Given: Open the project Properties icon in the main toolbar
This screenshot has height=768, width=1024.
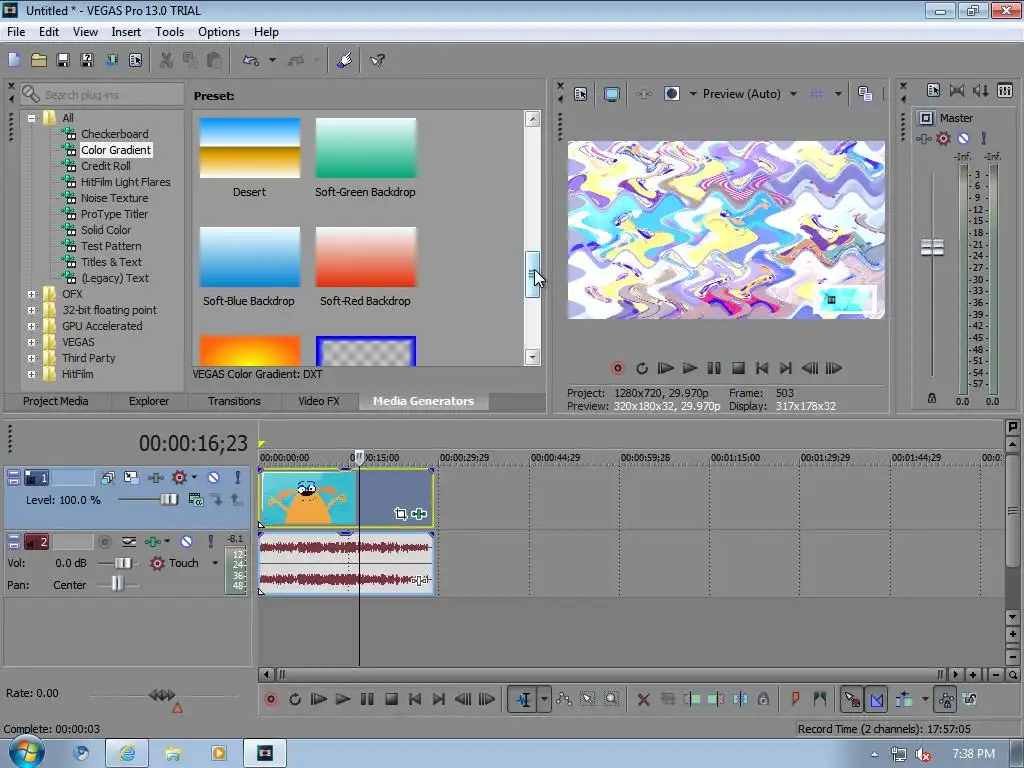Looking at the screenshot, I should [135, 60].
